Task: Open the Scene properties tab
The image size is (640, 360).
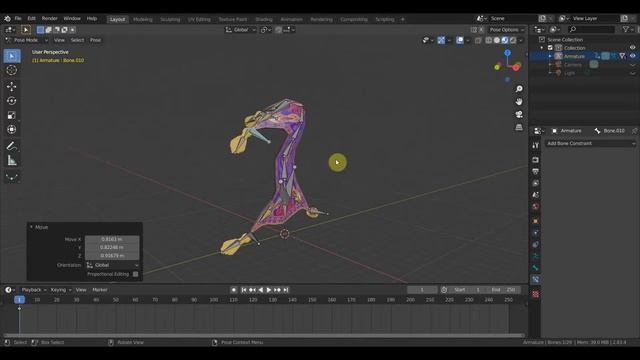Action: point(535,195)
